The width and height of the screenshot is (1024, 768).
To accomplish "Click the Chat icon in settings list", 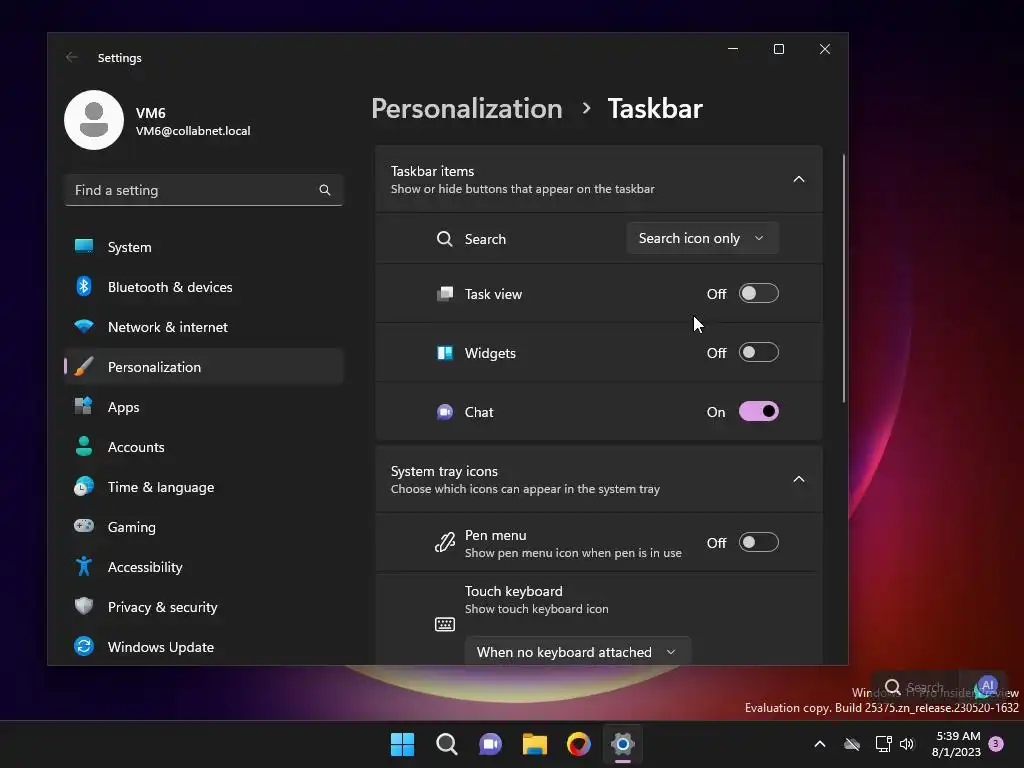I will point(445,412).
